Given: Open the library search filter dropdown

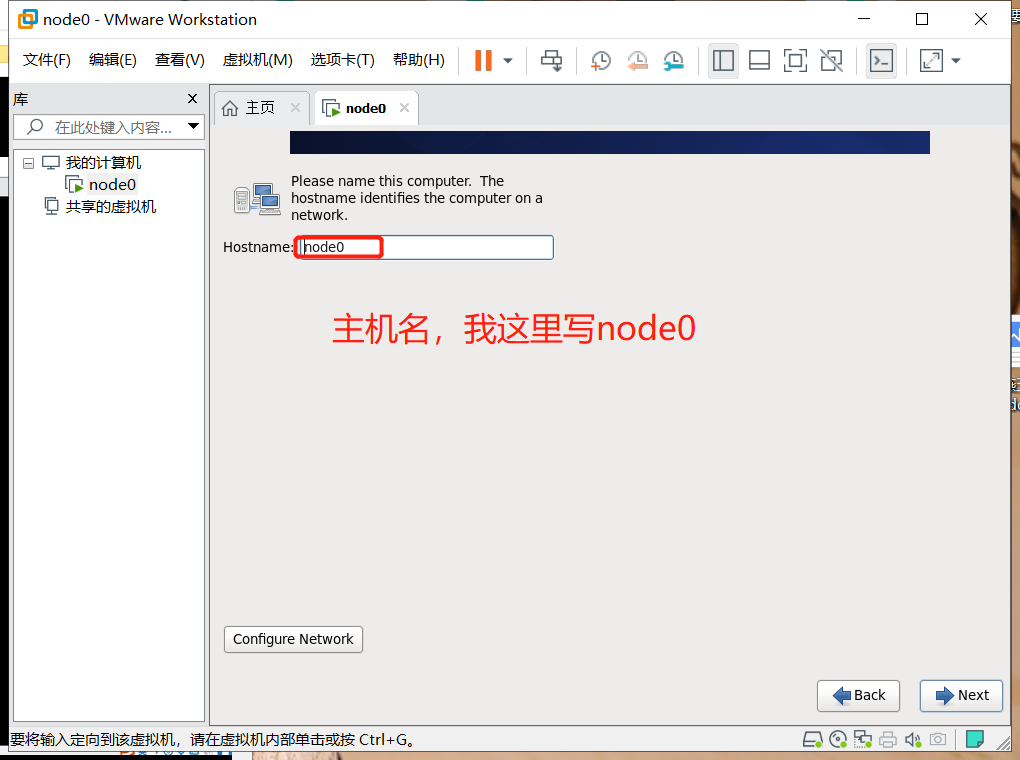Looking at the screenshot, I should point(193,126).
